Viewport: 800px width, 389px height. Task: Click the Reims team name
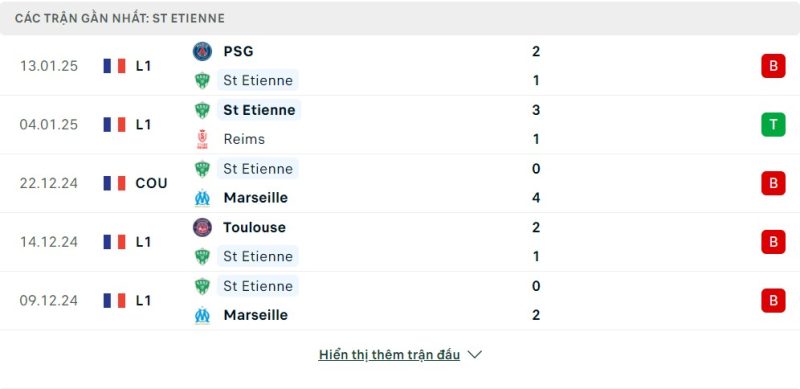point(244,139)
